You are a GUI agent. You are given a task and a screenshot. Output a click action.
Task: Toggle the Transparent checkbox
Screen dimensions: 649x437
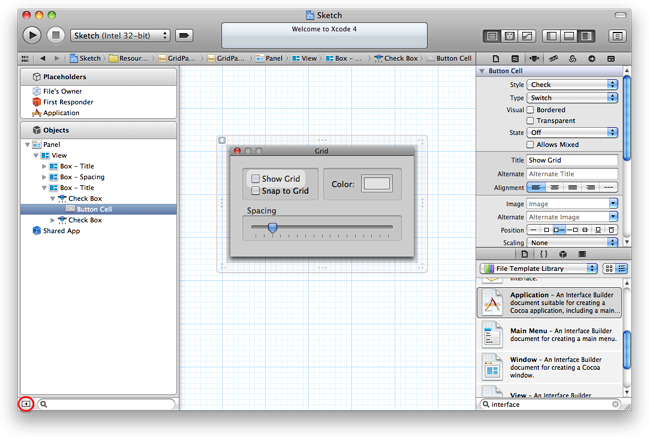pos(531,120)
